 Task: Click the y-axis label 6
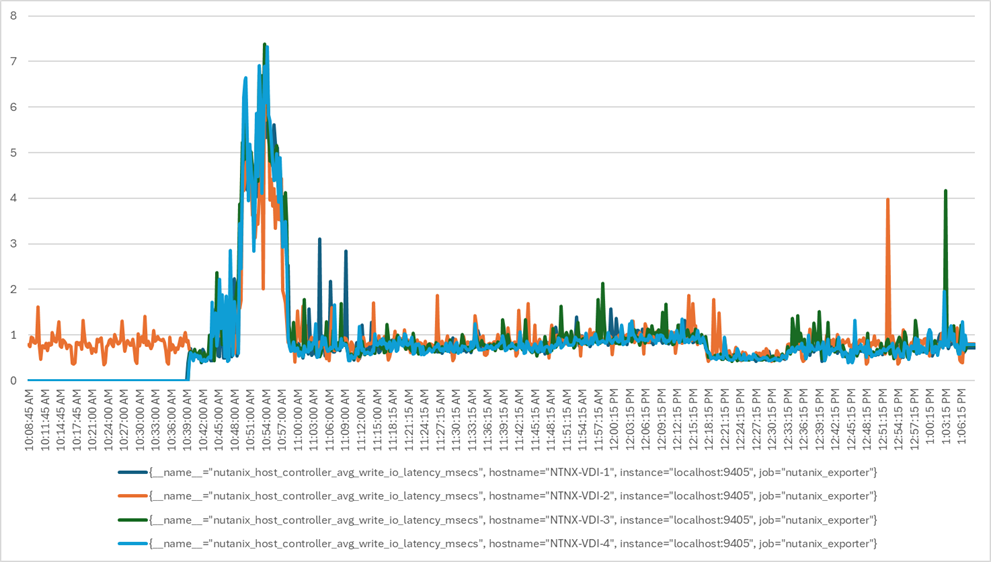tap(13, 107)
